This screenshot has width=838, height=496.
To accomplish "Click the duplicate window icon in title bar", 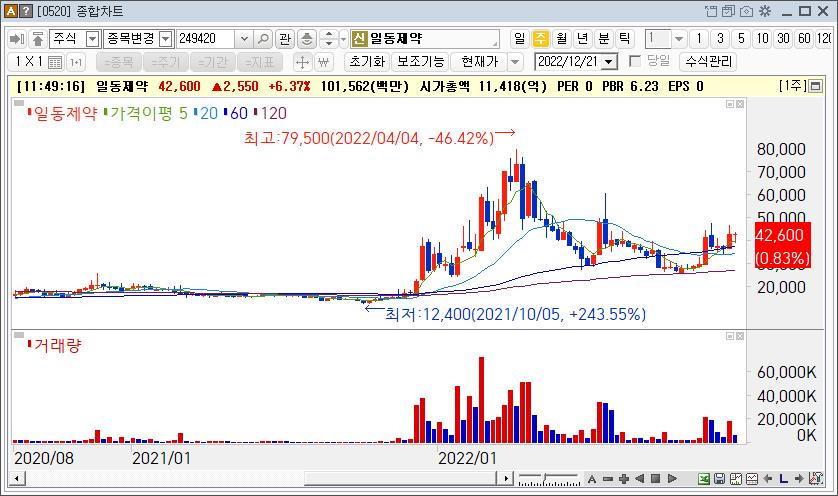I will click(x=728, y=11).
